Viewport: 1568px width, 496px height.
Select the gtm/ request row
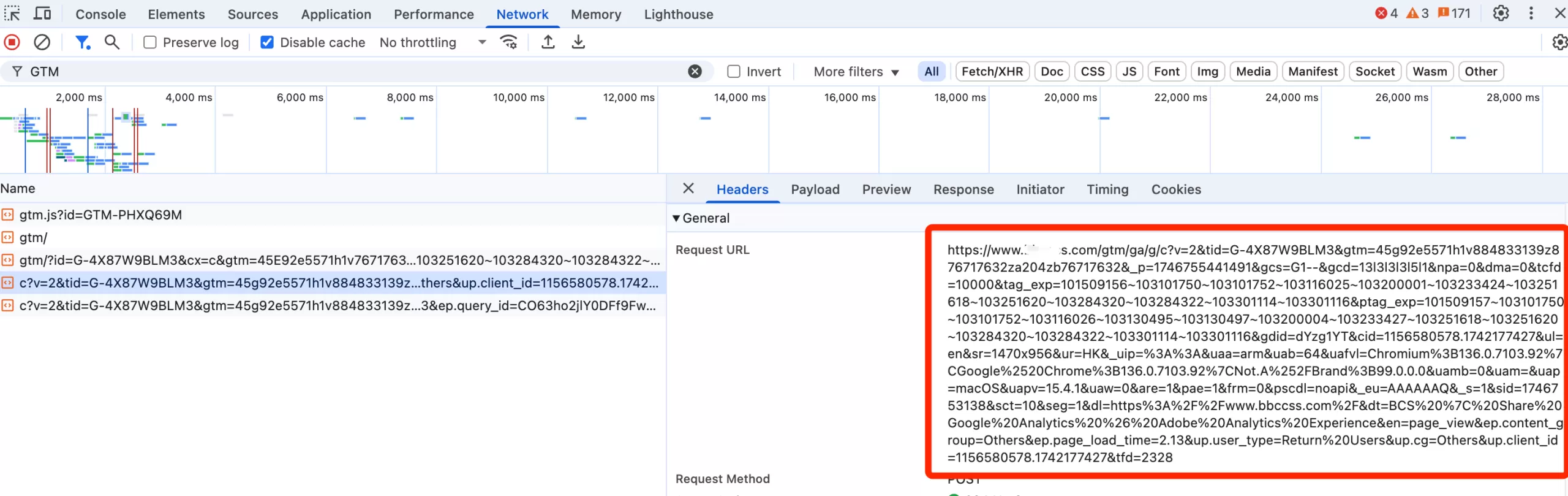click(333, 237)
